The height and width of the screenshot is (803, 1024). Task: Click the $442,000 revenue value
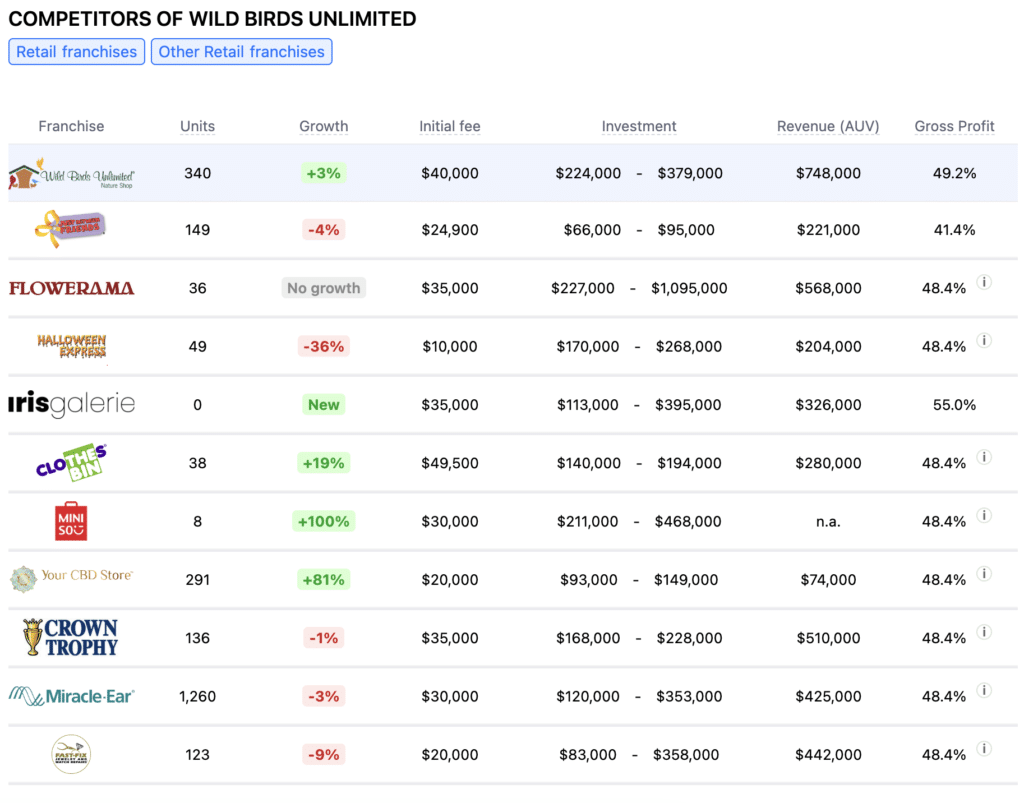[828, 755]
